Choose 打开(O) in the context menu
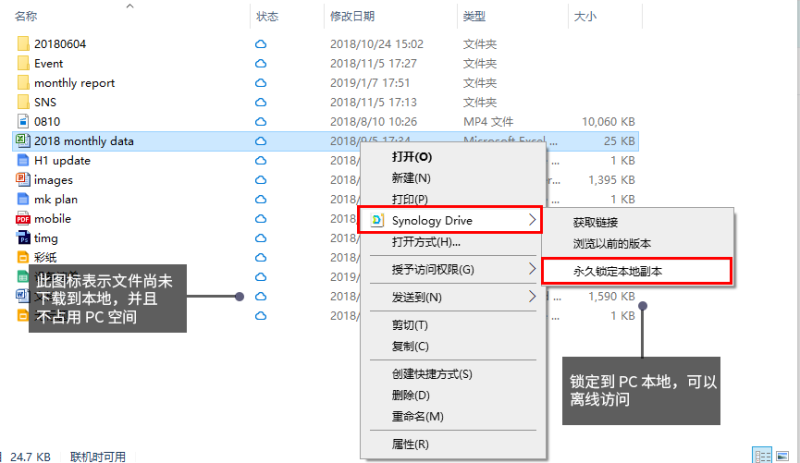This screenshot has width=800, height=463. point(412,157)
